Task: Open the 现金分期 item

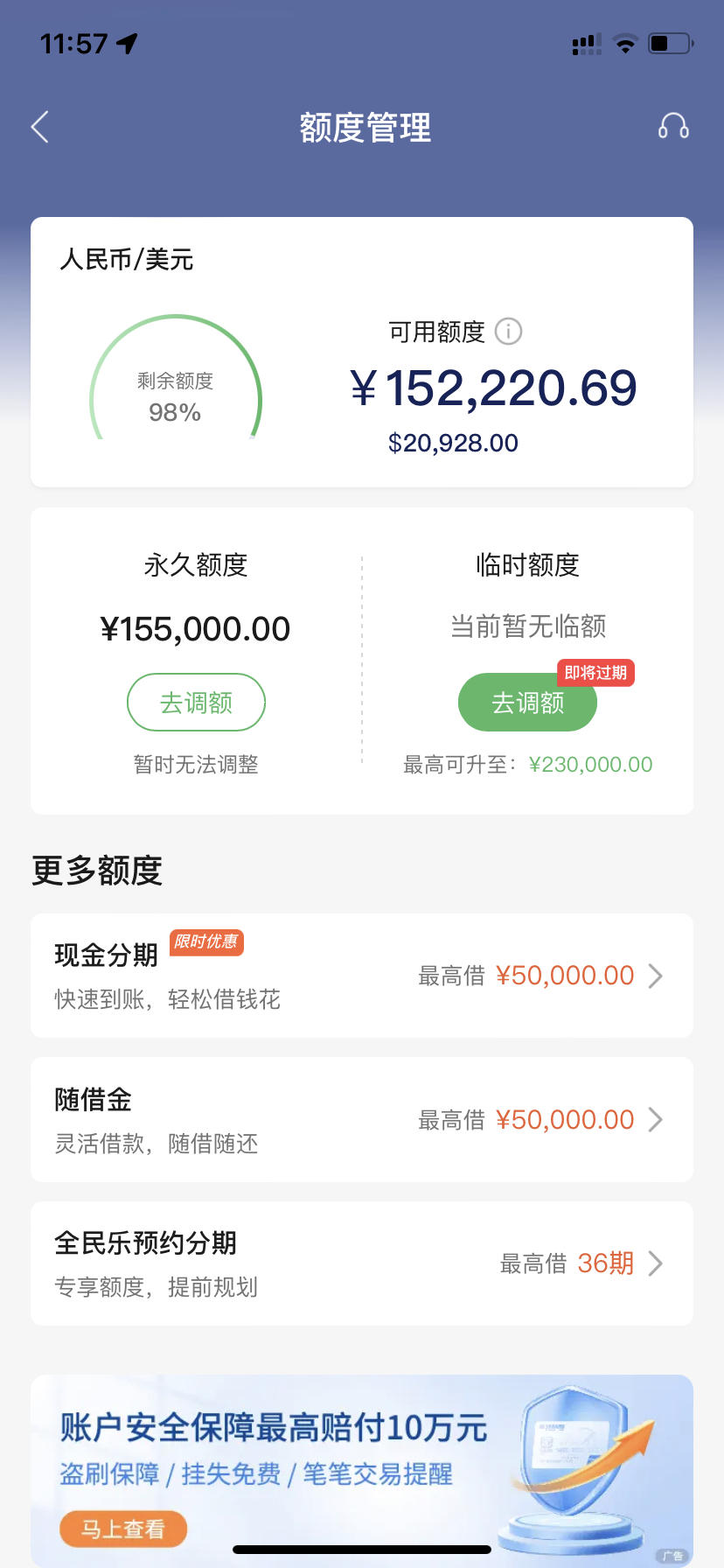Action: pyautogui.click(x=362, y=976)
